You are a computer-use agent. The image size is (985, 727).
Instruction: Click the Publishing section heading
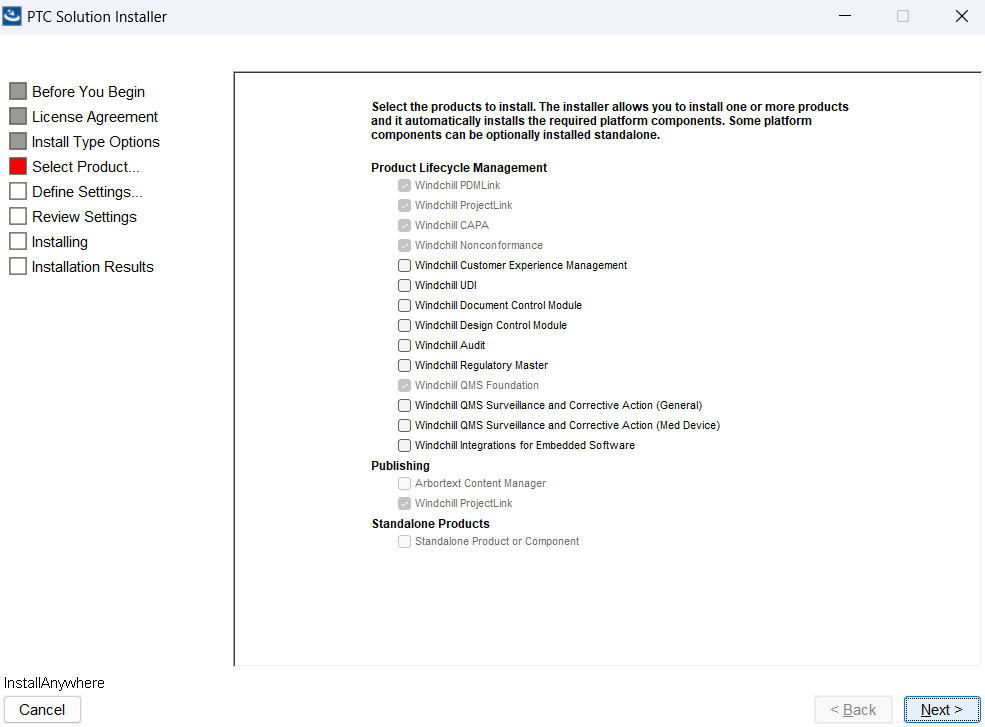[x=400, y=466]
